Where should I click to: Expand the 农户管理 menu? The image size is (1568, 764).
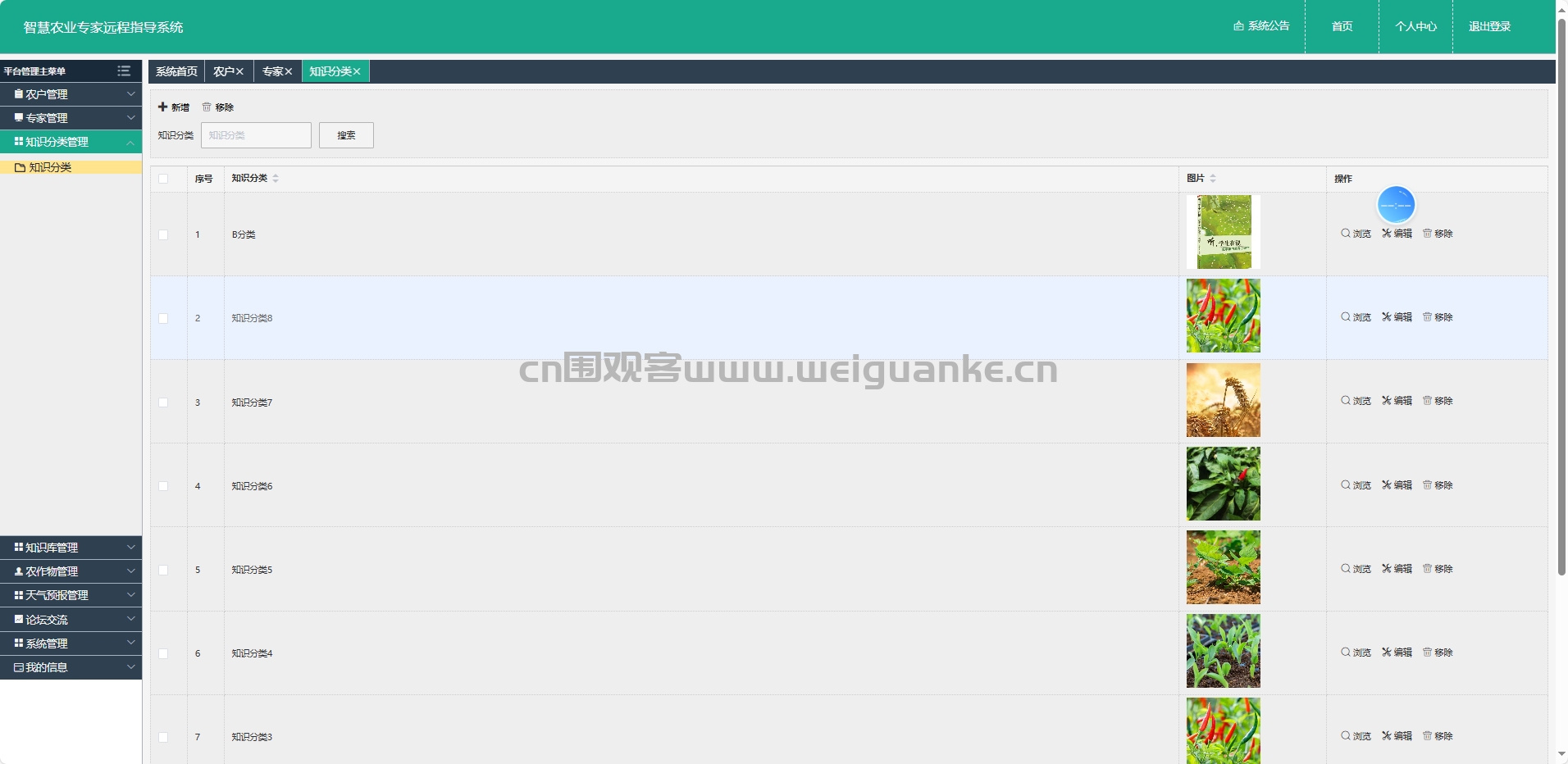71,94
